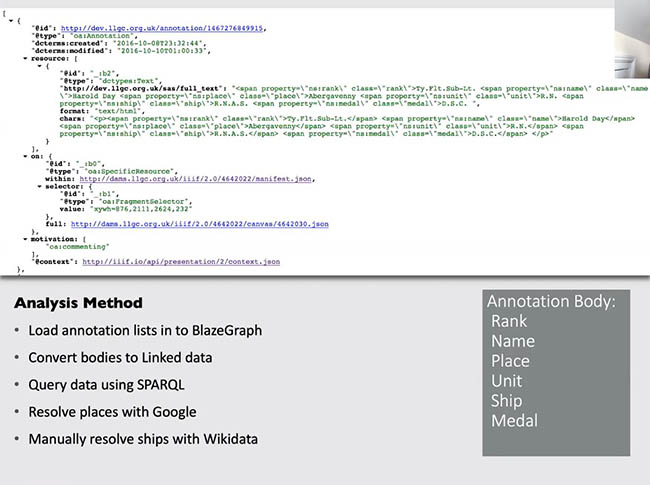The height and width of the screenshot is (485, 650).
Task: Select the 'Manually resolve ships with Wikidata' bullet
Action: [x=143, y=439]
